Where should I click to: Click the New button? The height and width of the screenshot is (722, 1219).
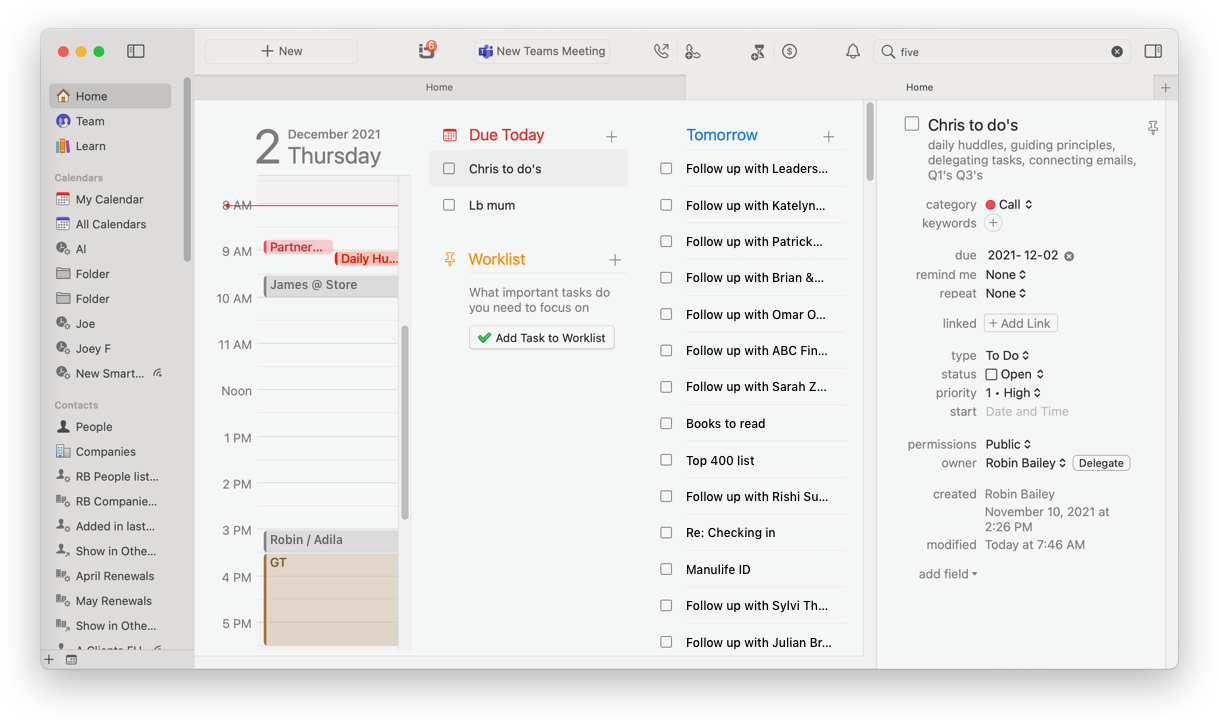click(x=281, y=51)
